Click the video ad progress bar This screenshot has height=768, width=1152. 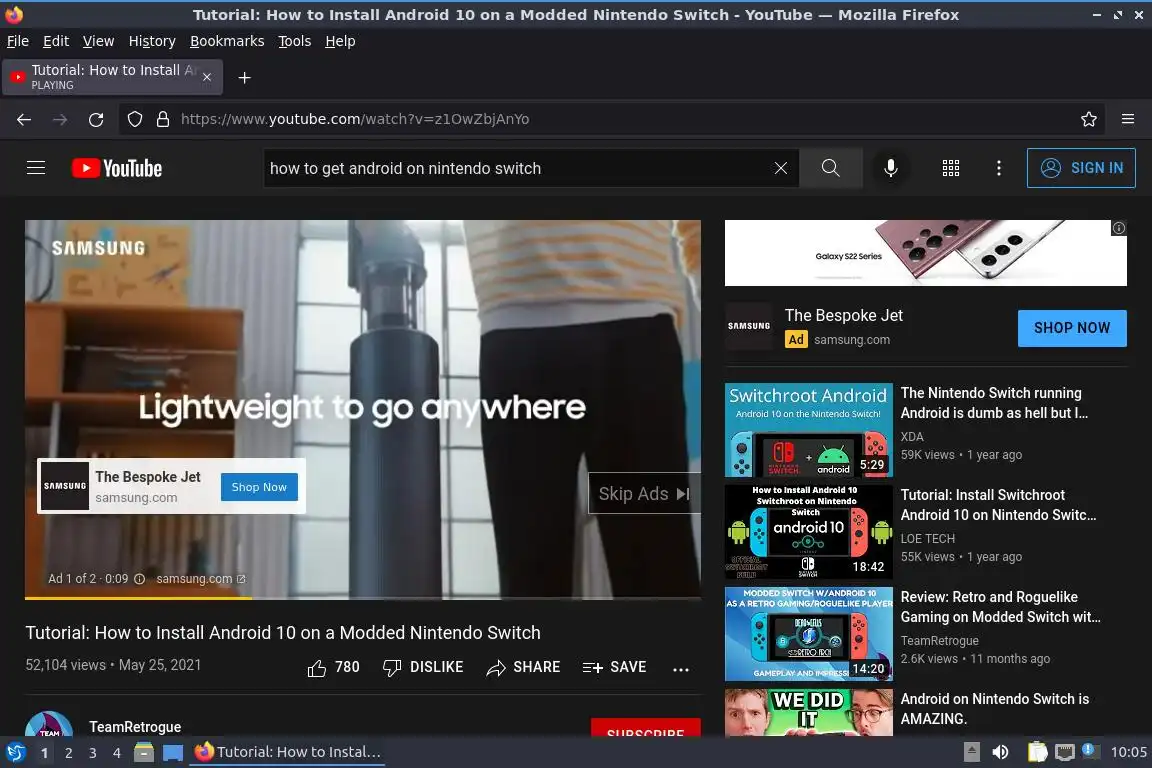pyautogui.click(x=363, y=597)
